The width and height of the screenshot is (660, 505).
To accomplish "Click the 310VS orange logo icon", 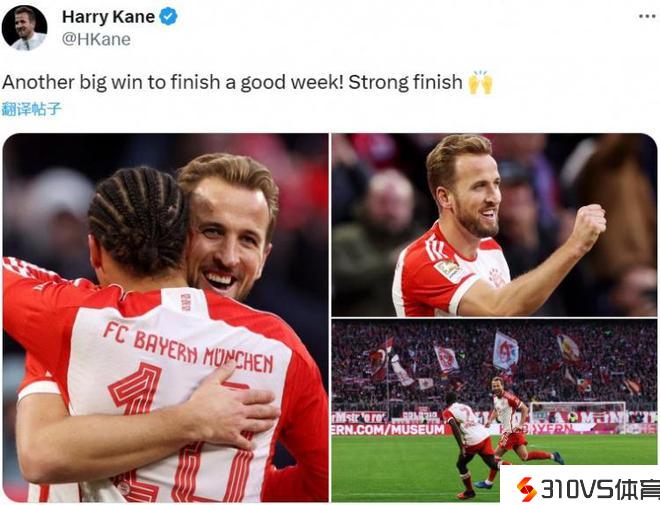I will pos(526,489).
